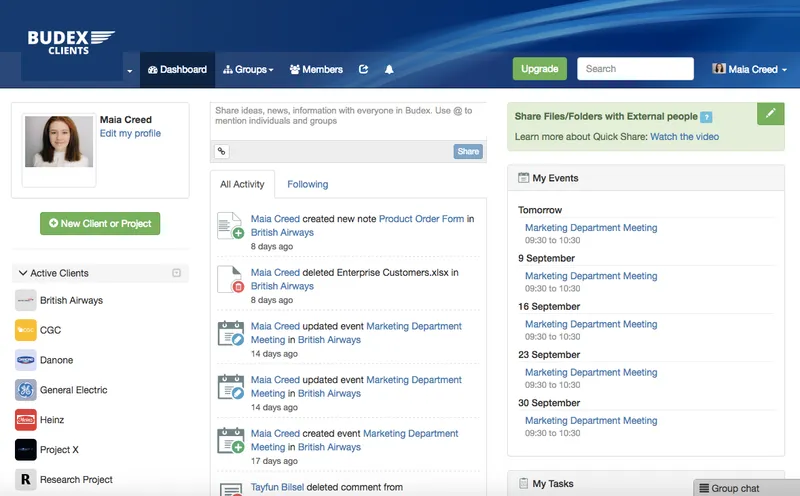Click the Project X dark icon
This screenshot has height=496, width=800.
[26, 450]
